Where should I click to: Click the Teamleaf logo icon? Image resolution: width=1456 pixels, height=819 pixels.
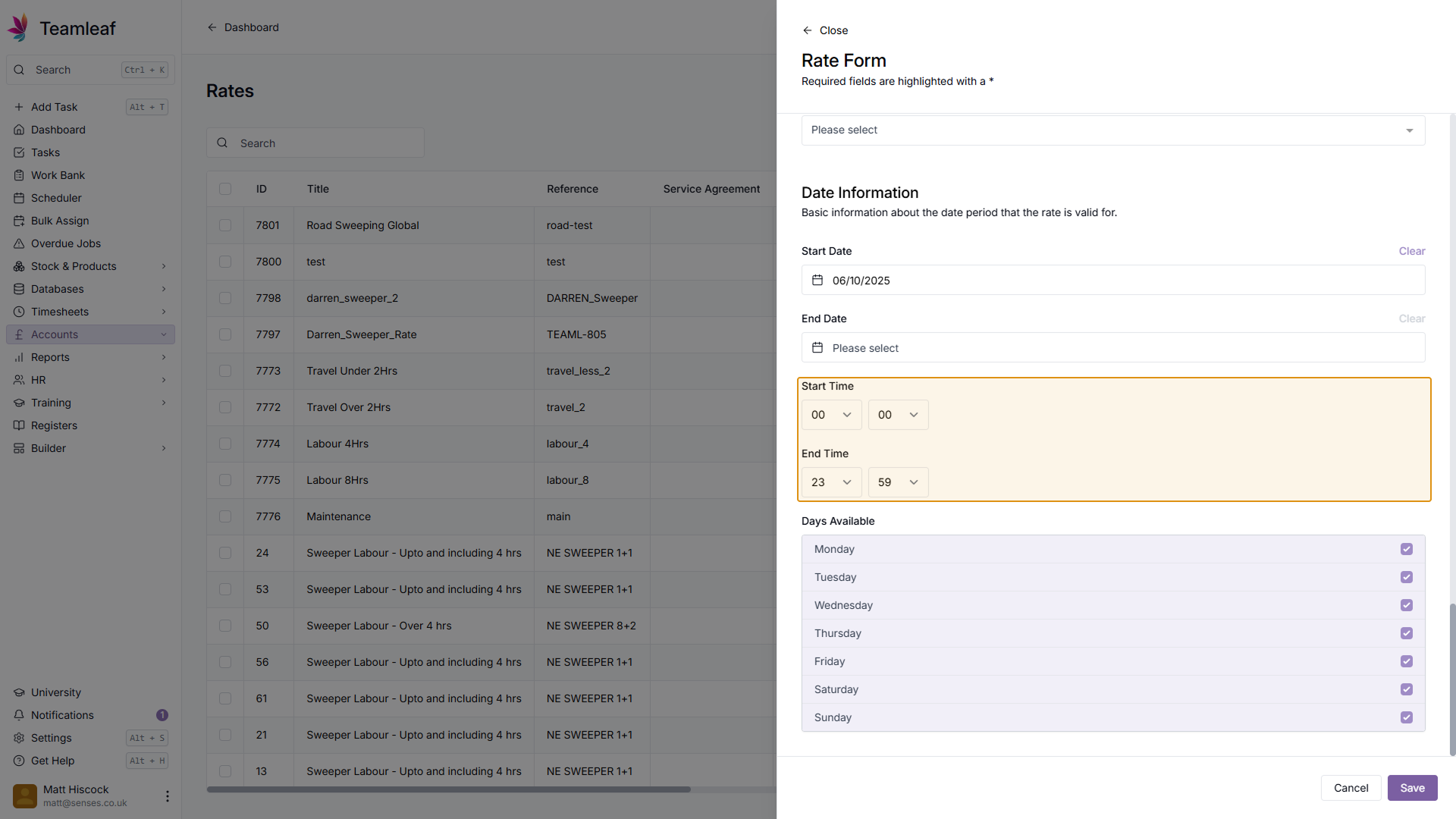click(18, 28)
